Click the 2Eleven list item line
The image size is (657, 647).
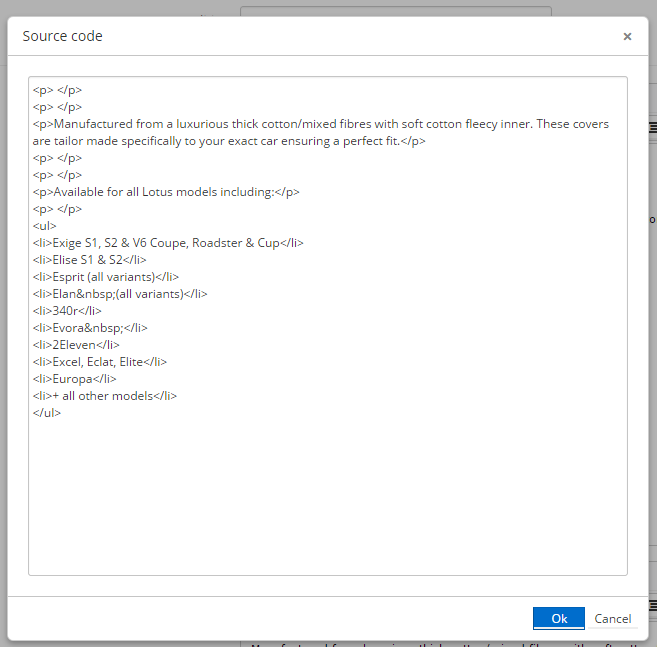click(x=76, y=345)
